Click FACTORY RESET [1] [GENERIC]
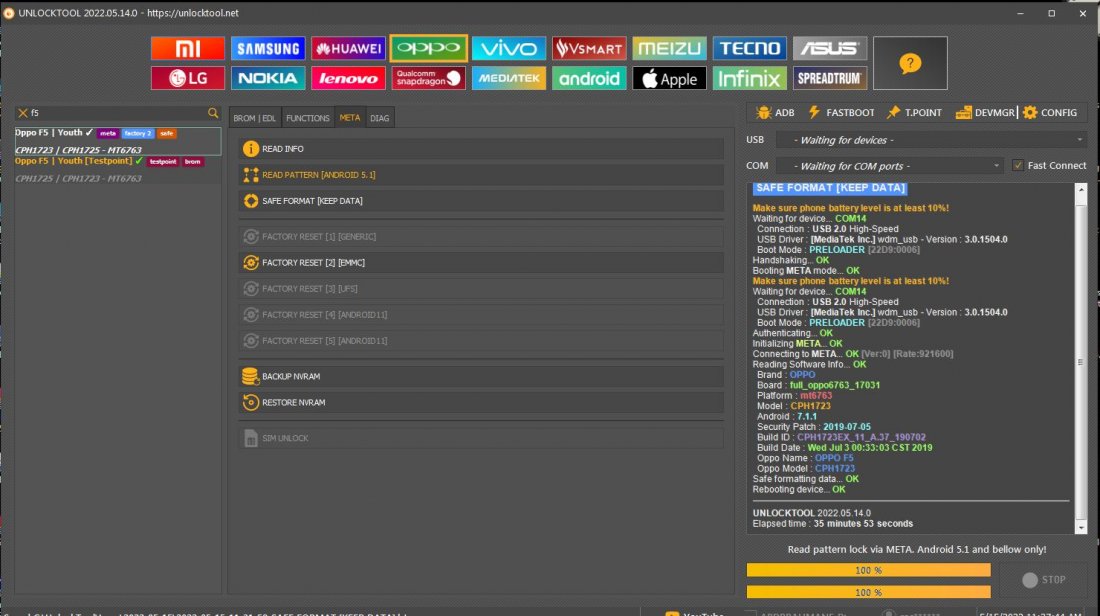The image size is (1100, 616). (481, 236)
